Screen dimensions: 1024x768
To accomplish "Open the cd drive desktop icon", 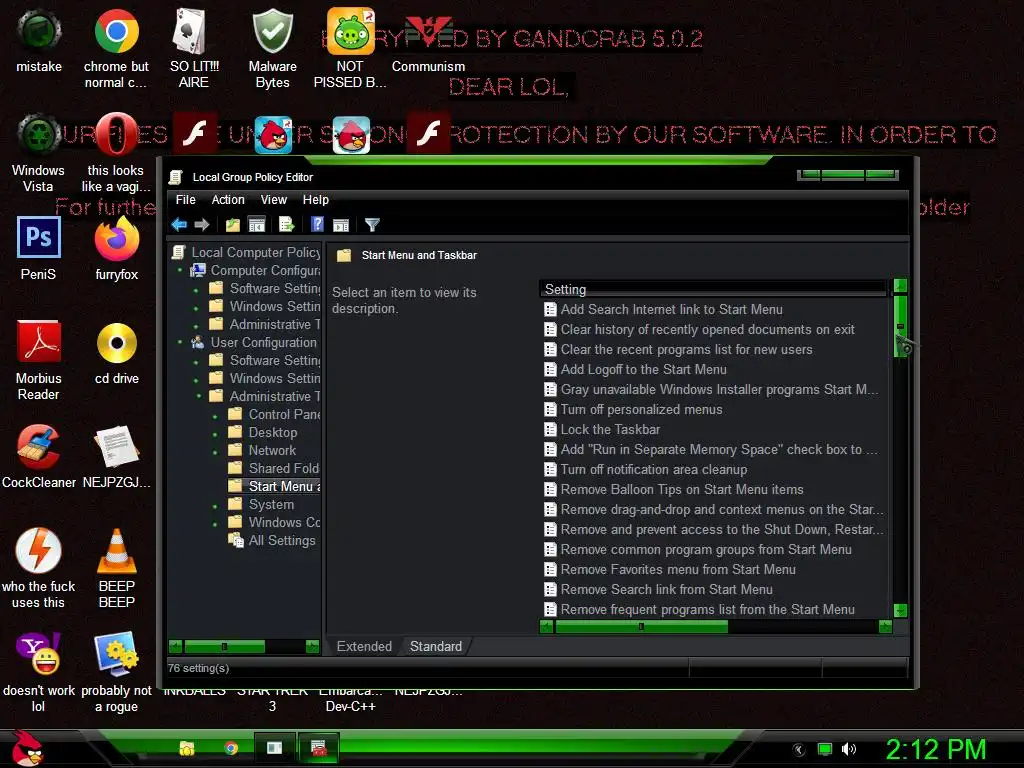I will pyautogui.click(x=117, y=353).
